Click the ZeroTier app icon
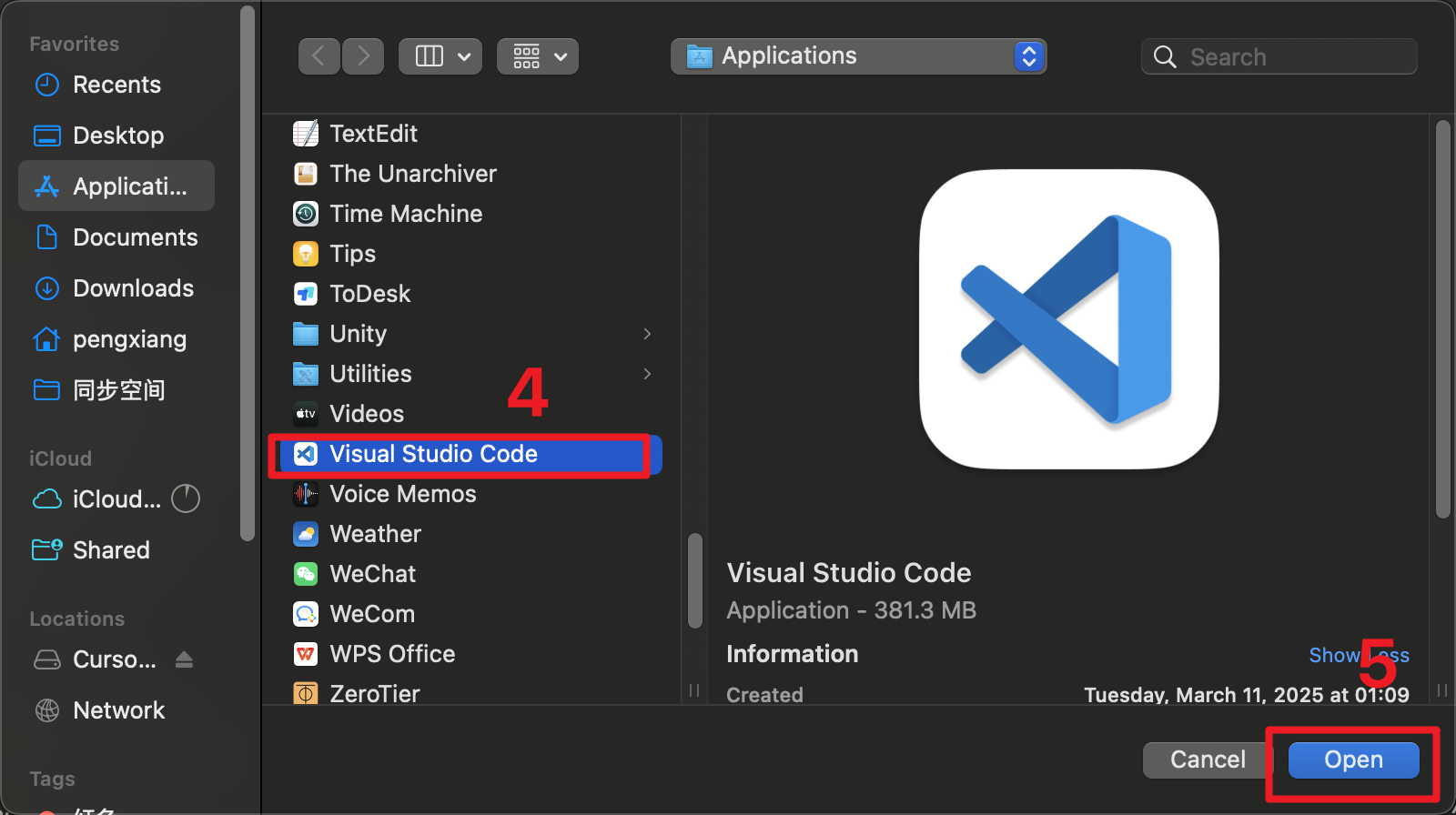 (x=306, y=694)
